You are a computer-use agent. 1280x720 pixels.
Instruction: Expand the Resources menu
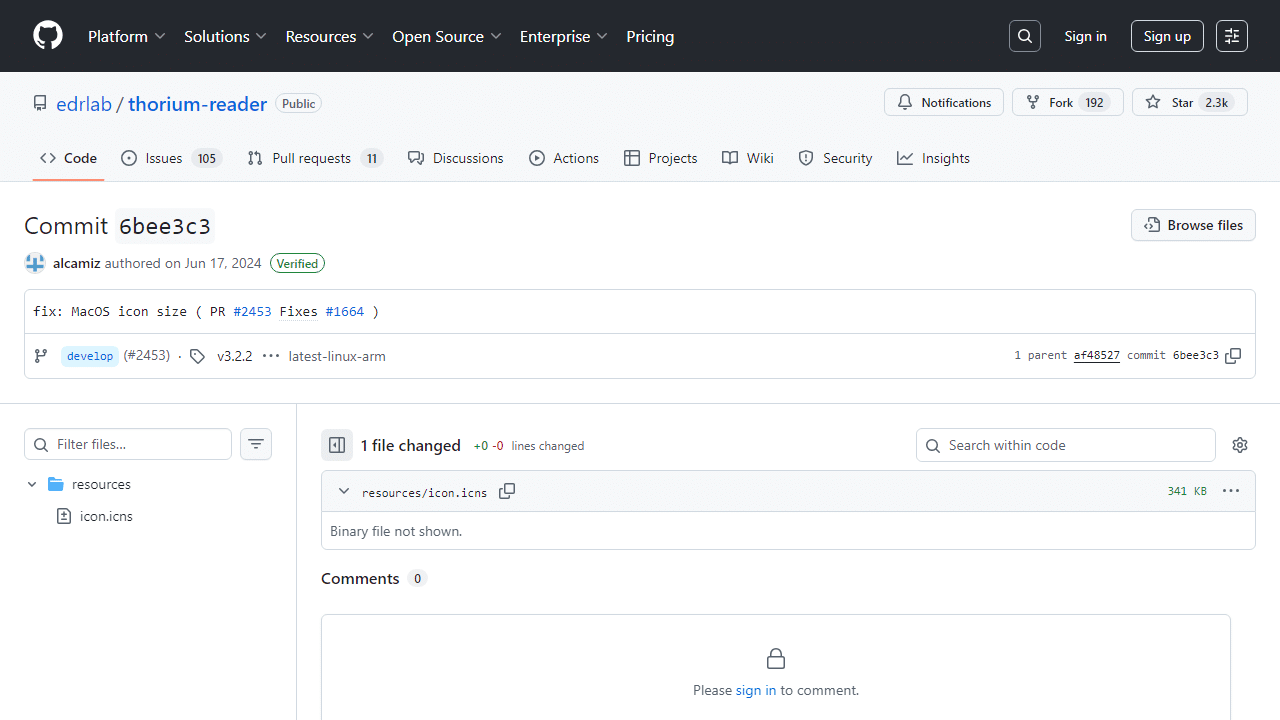(329, 36)
